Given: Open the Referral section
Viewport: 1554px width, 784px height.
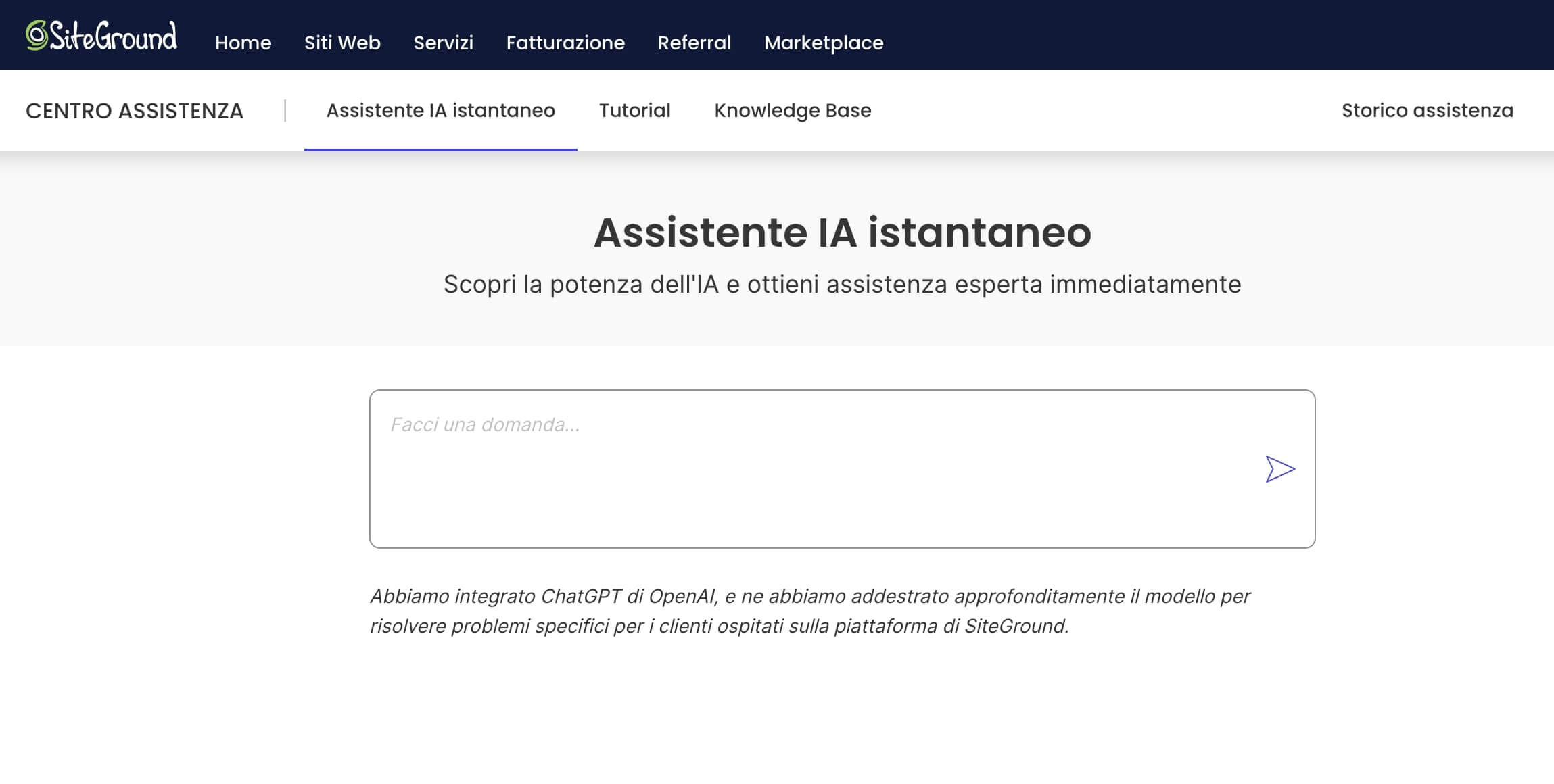Looking at the screenshot, I should 694,43.
